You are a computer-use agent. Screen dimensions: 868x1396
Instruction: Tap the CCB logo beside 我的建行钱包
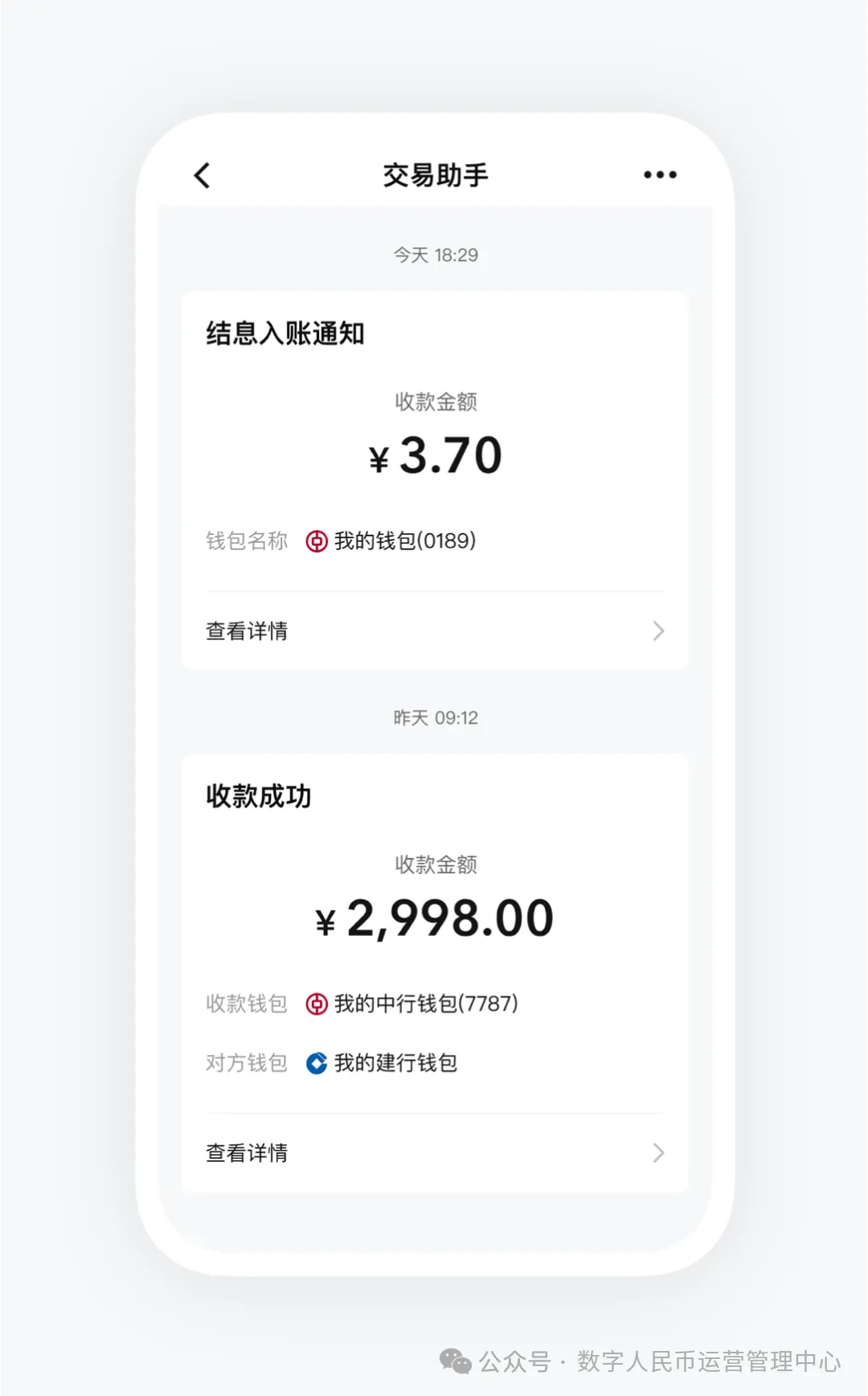click(317, 1063)
